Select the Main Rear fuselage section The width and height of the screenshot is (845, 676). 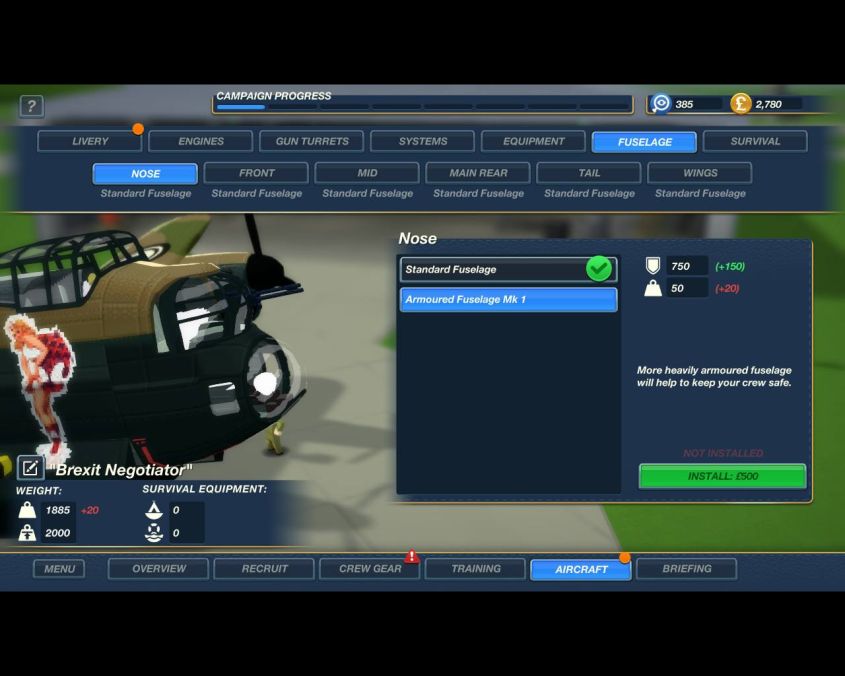pos(479,173)
